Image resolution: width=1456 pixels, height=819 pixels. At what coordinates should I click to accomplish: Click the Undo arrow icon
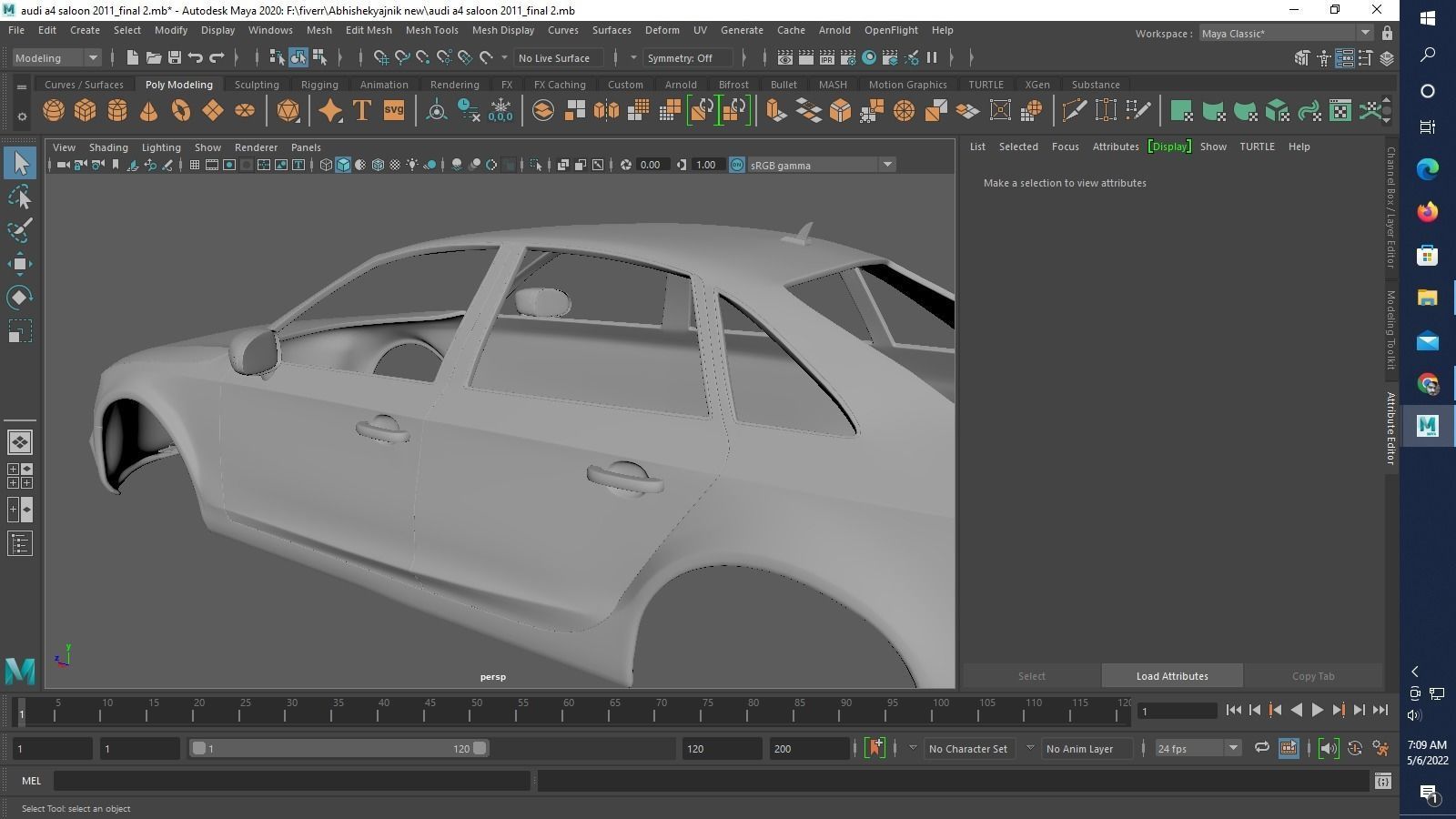coord(196,58)
